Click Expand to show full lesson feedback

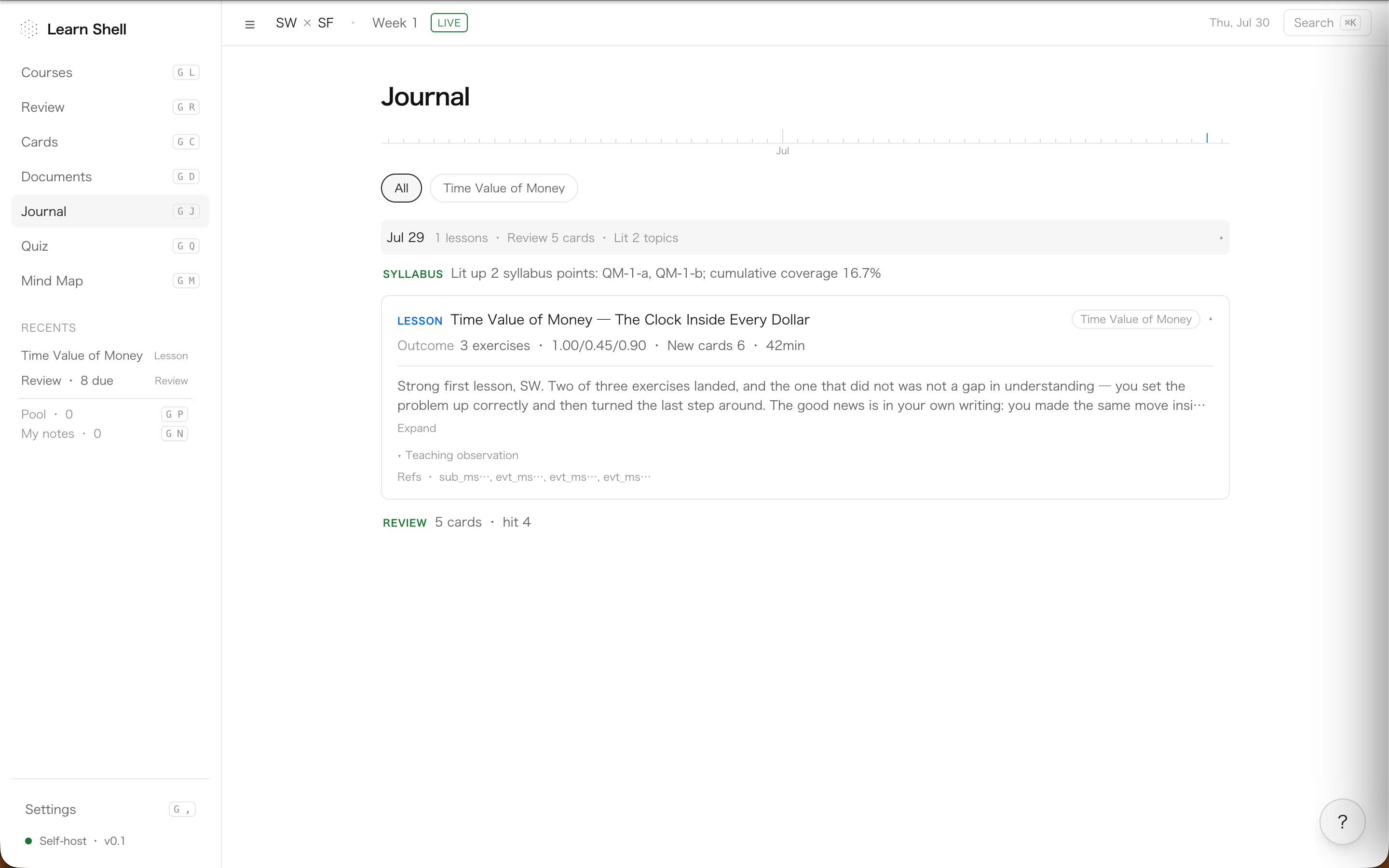click(416, 428)
